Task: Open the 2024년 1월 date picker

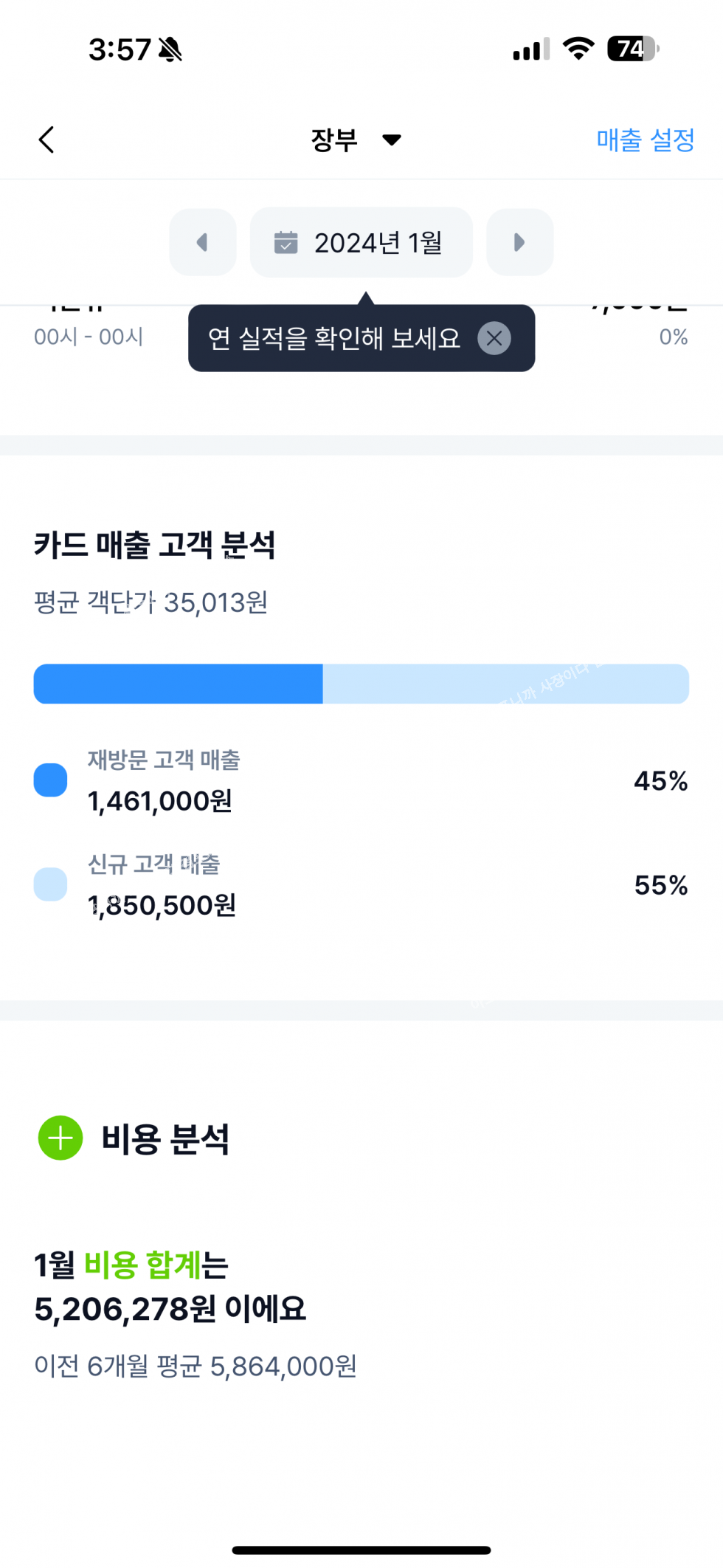Action: [377, 242]
